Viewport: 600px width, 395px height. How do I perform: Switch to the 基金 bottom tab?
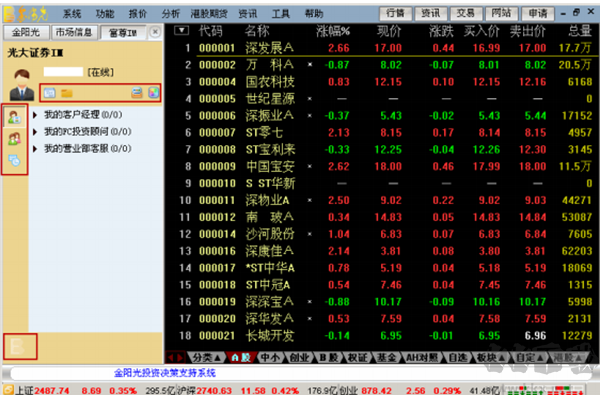click(x=386, y=357)
